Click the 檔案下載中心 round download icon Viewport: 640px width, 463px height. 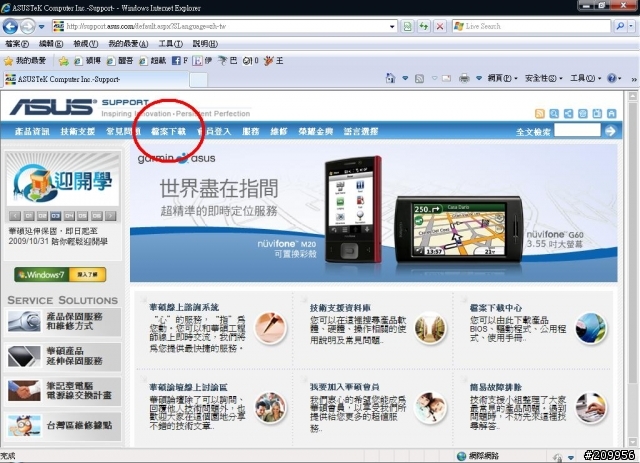tap(591, 328)
